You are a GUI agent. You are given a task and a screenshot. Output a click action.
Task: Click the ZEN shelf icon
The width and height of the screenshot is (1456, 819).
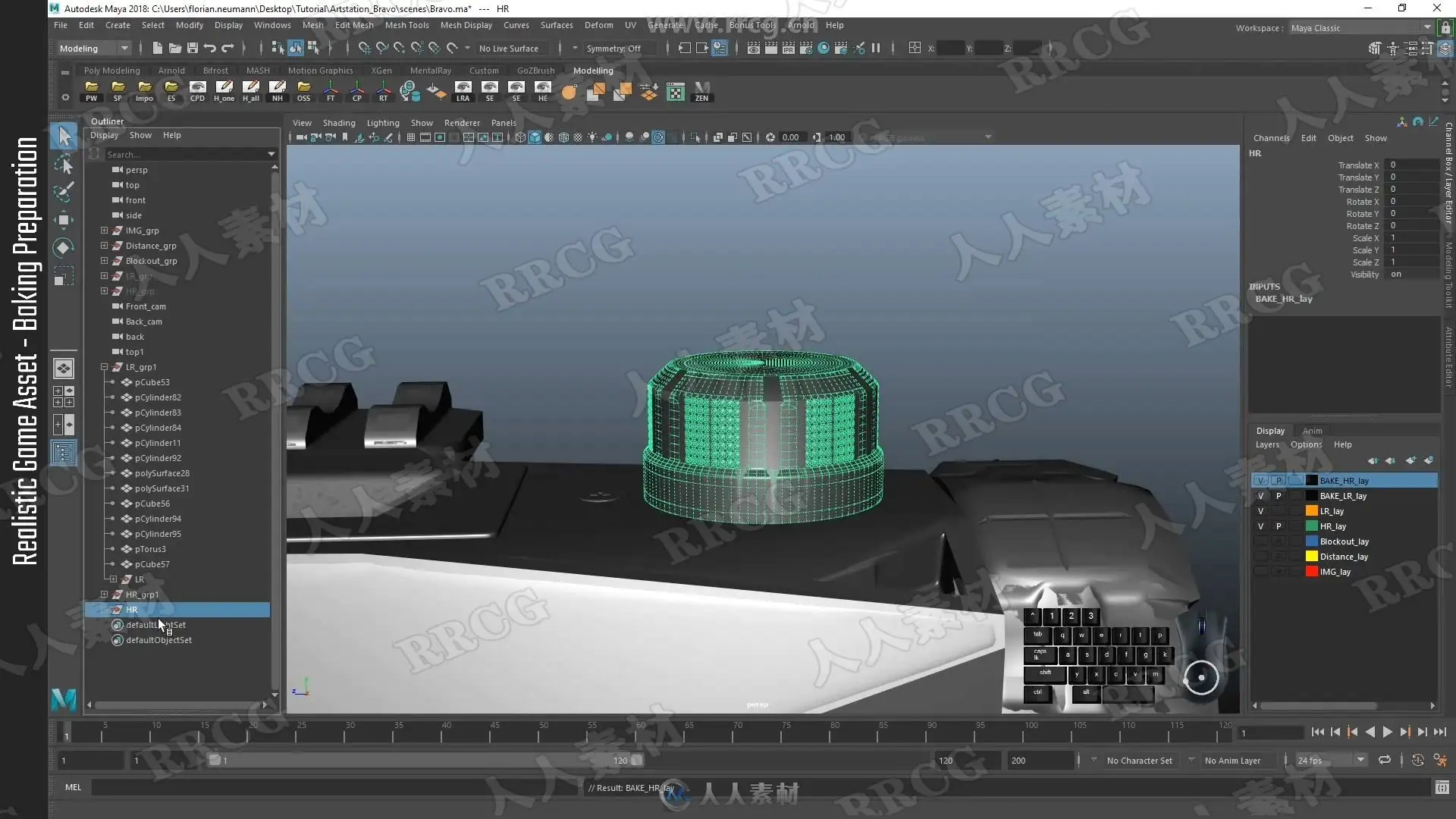702,92
